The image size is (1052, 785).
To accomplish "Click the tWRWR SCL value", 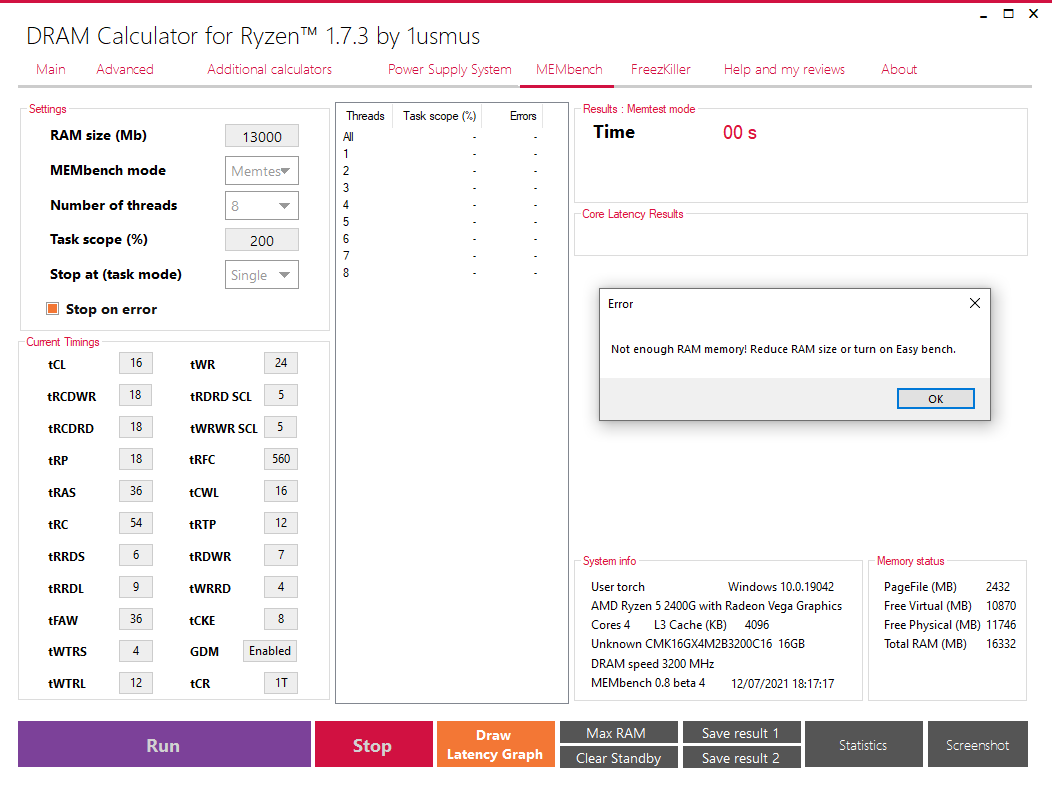I will [281, 427].
